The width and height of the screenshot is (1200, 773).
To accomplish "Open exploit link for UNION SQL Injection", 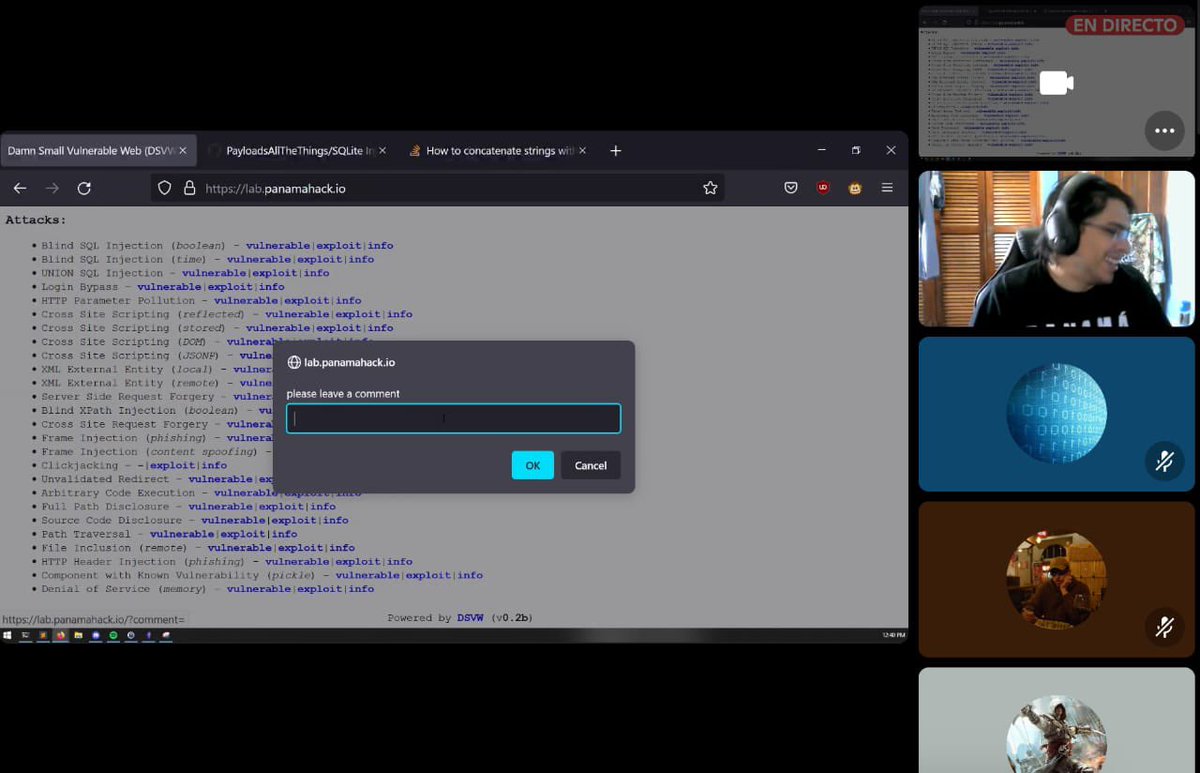I will point(275,273).
